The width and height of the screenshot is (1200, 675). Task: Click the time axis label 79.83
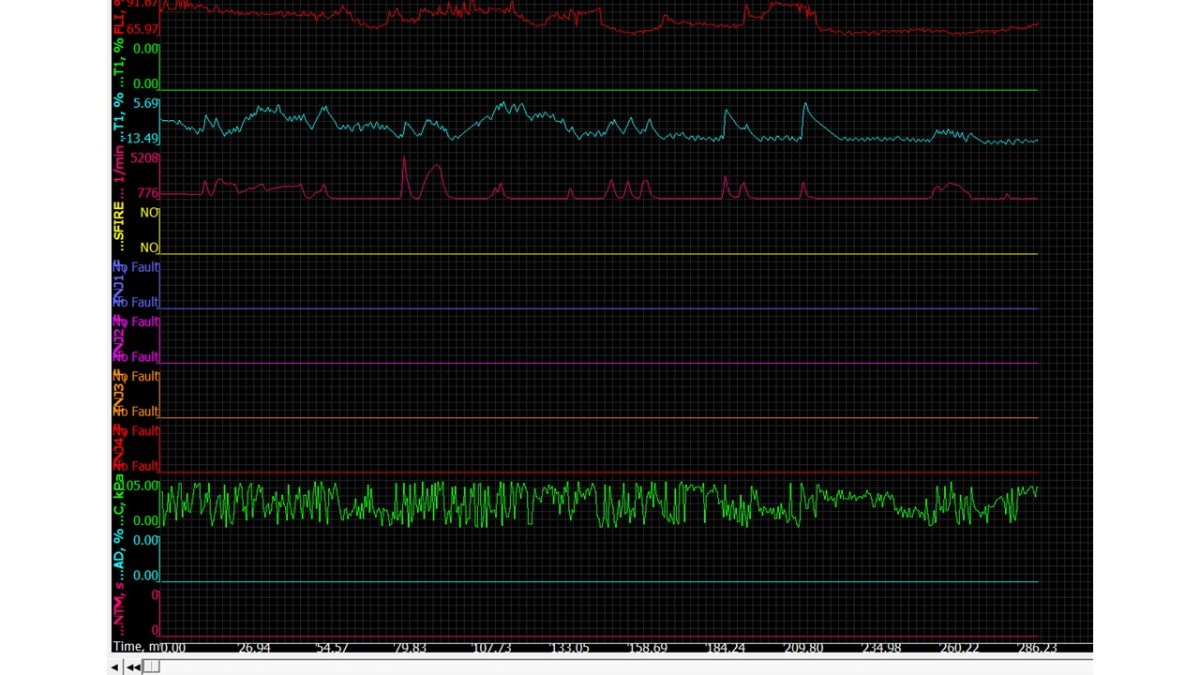click(x=411, y=648)
